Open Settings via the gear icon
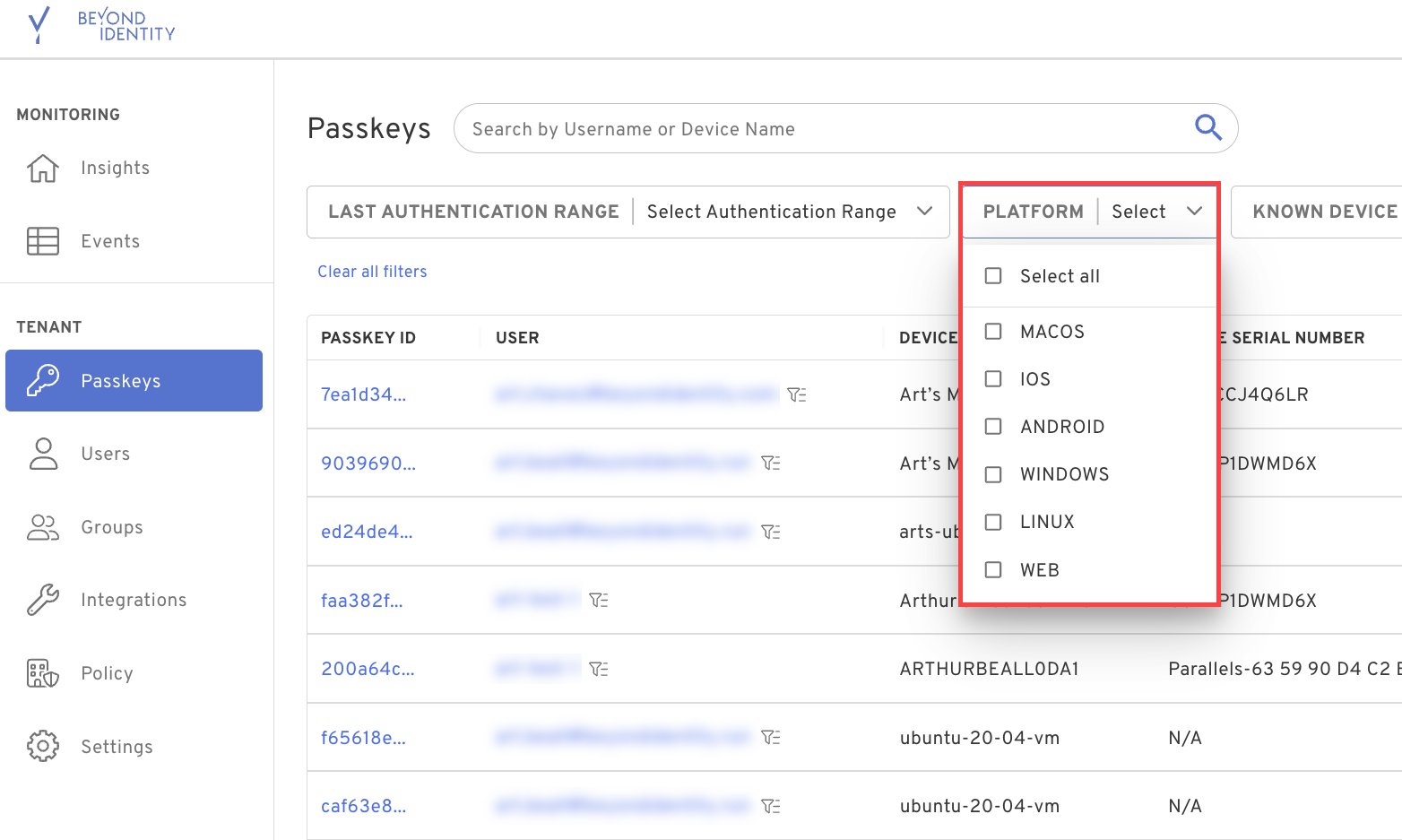The height and width of the screenshot is (840, 1402). click(x=42, y=746)
